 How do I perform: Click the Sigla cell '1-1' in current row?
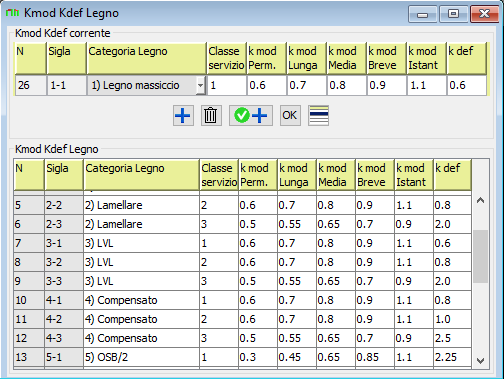(x=67, y=85)
